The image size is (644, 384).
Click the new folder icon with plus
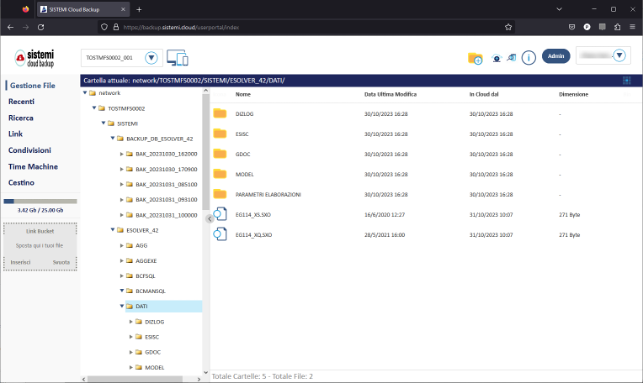tap(475, 58)
